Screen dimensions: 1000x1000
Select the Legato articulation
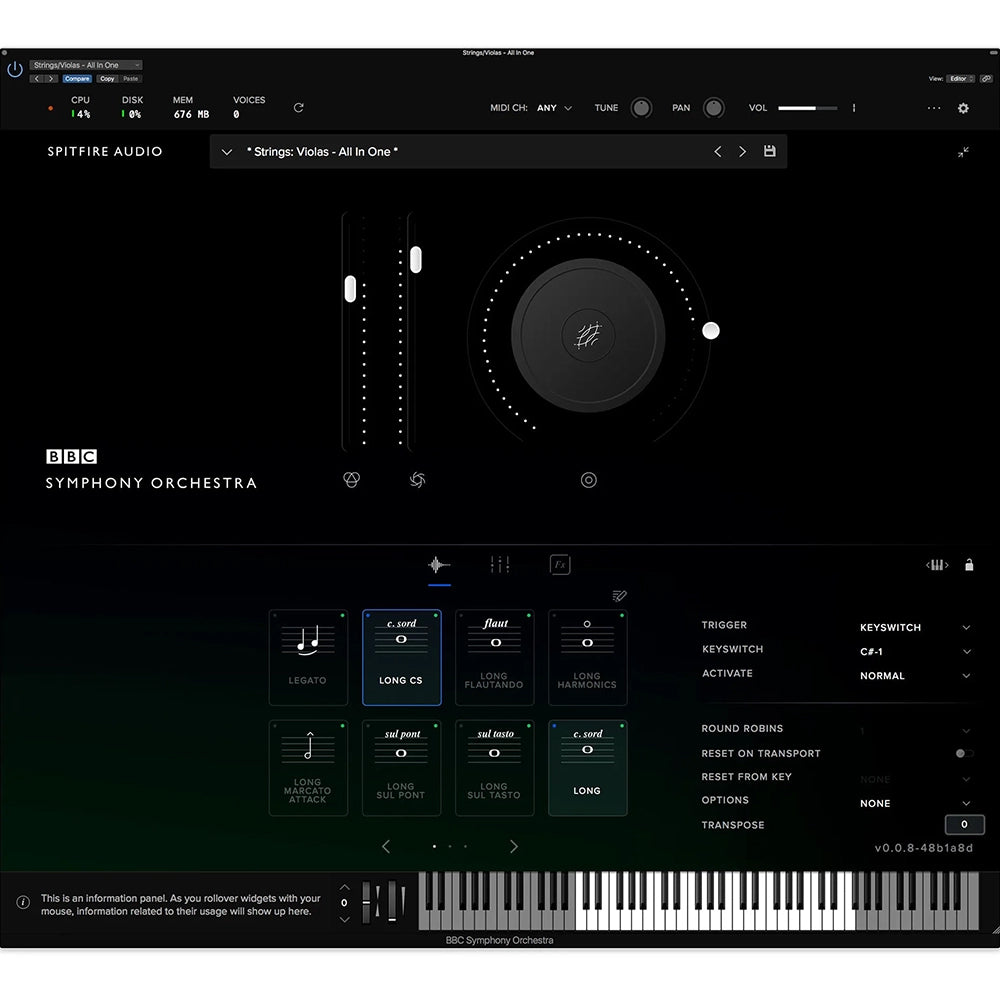(x=308, y=657)
